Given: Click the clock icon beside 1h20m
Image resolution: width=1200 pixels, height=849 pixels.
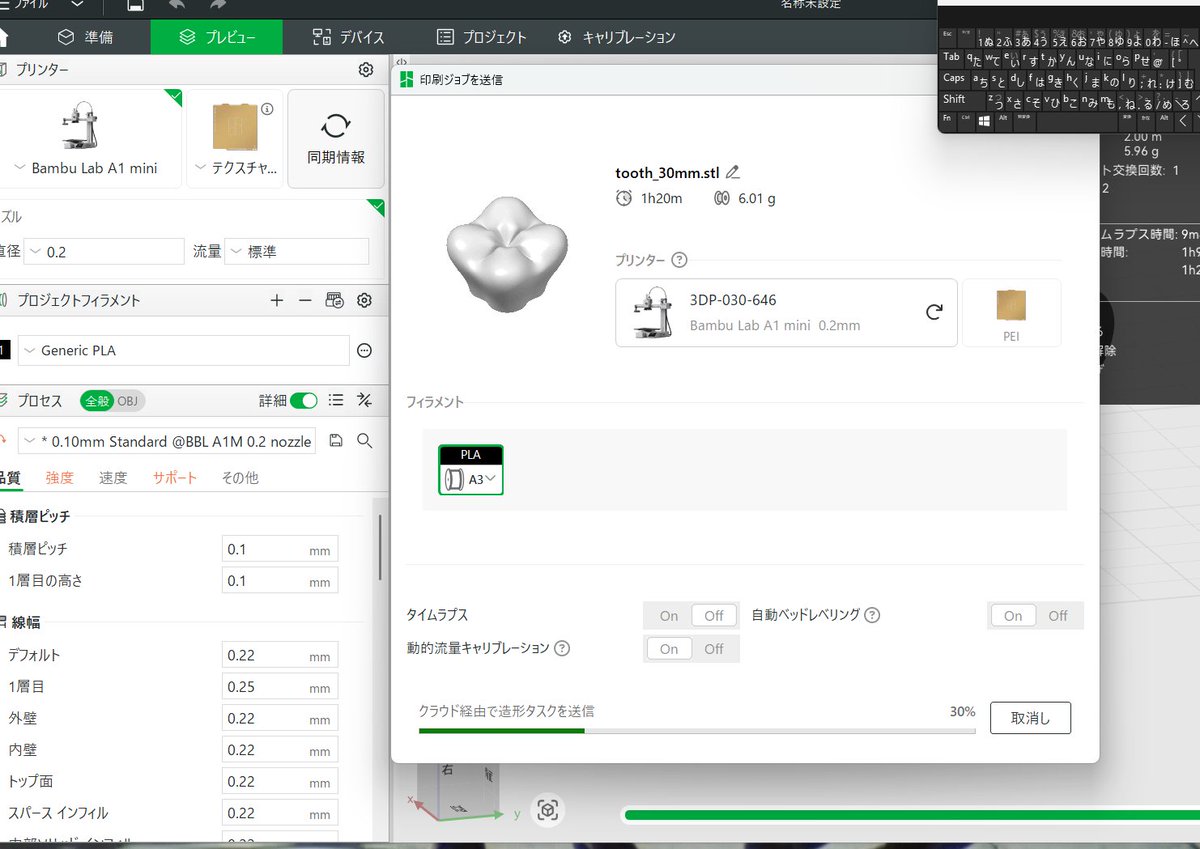Looking at the screenshot, I should (x=624, y=198).
